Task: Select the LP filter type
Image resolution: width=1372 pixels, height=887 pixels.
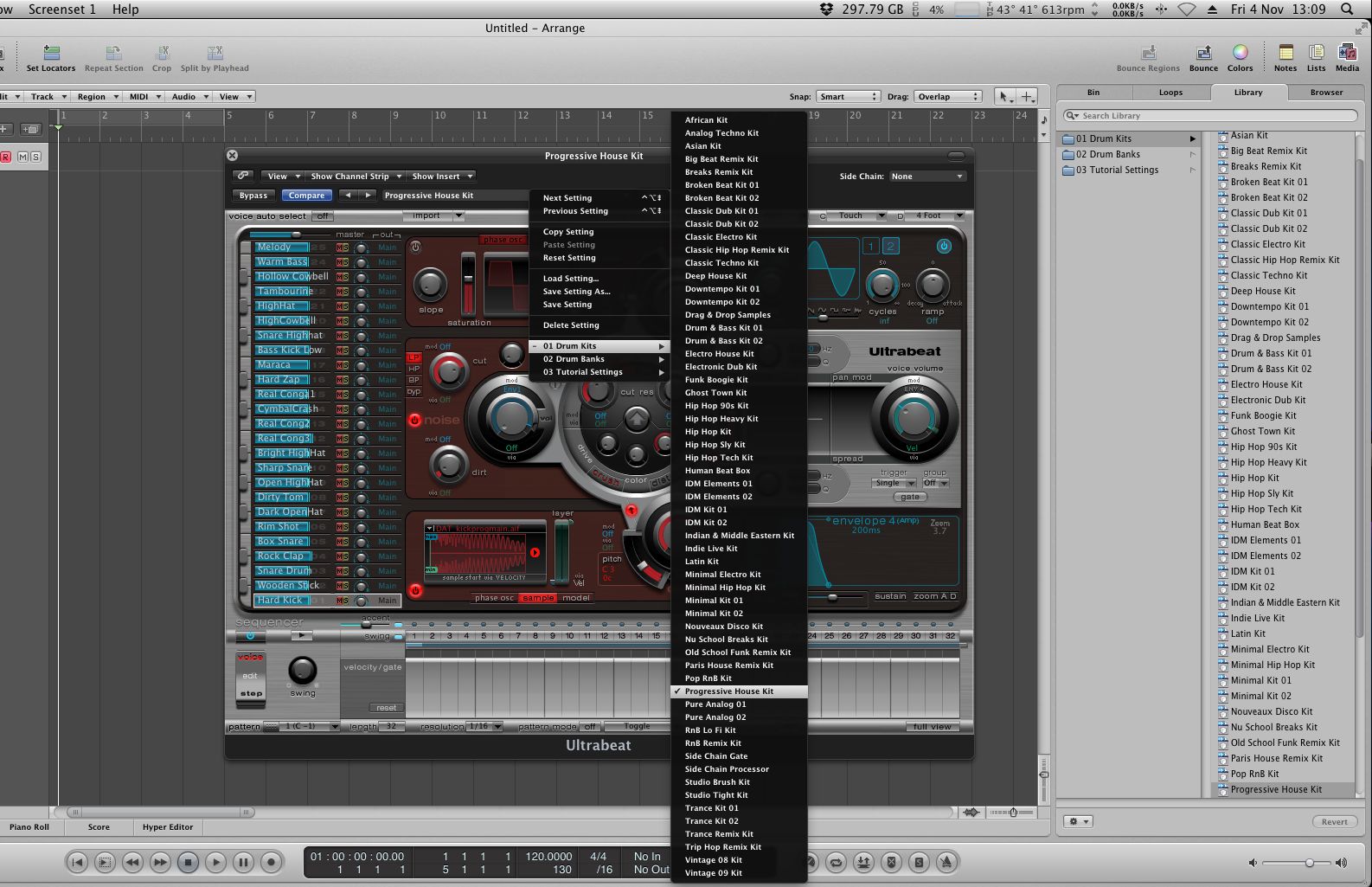Action: pos(414,357)
